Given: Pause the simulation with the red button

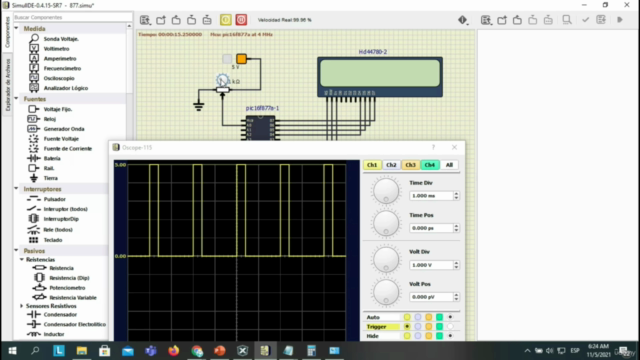Looking at the screenshot, I should pos(241,20).
